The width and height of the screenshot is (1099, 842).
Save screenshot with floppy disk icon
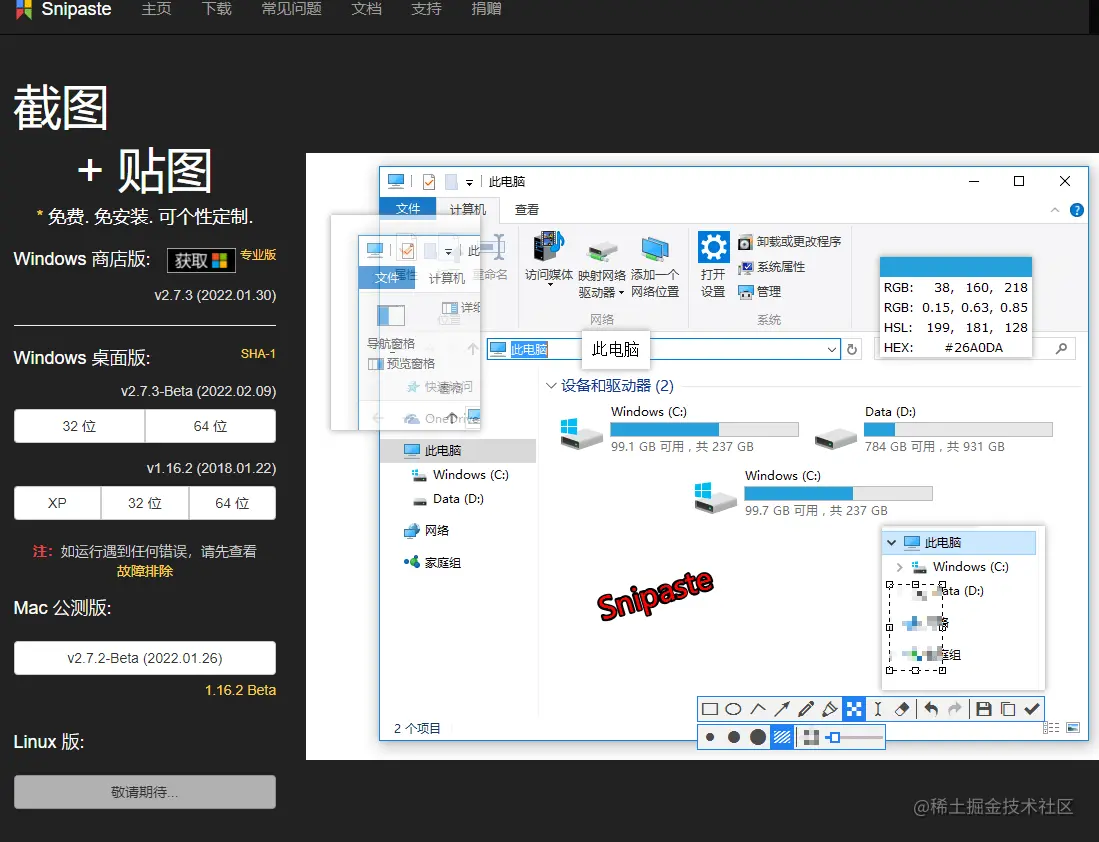point(984,709)
